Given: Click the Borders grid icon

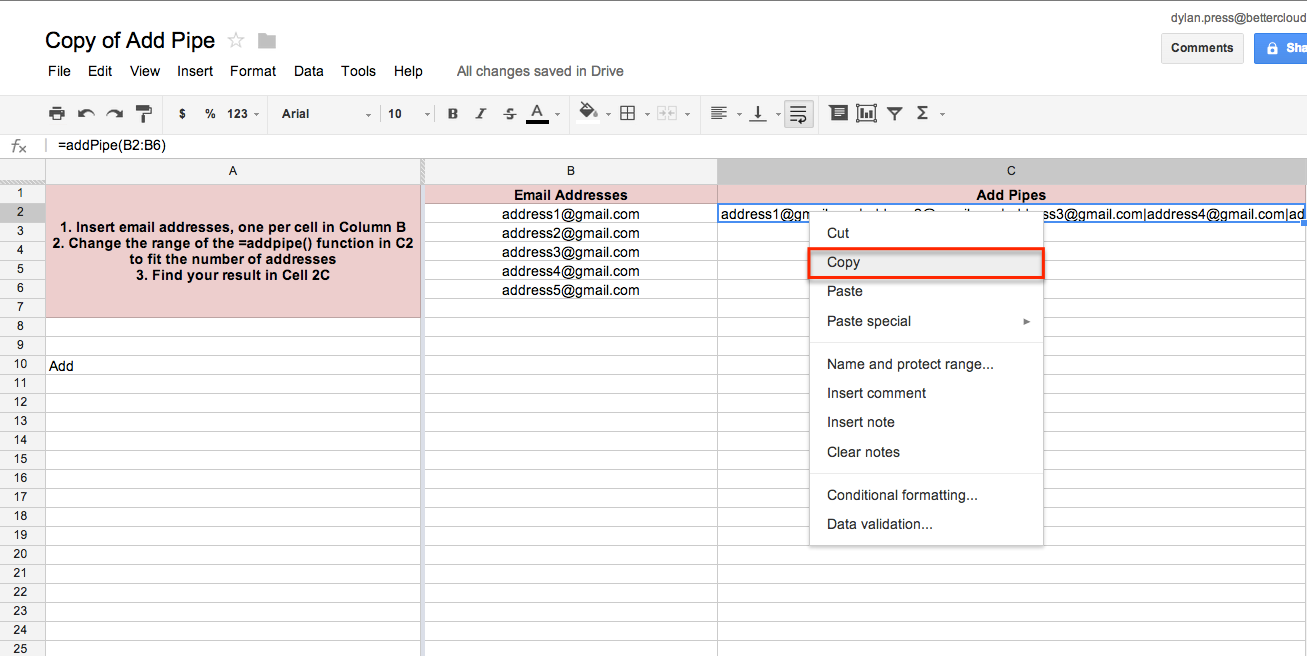Looking at the screenshot, I should pos(628,114).
